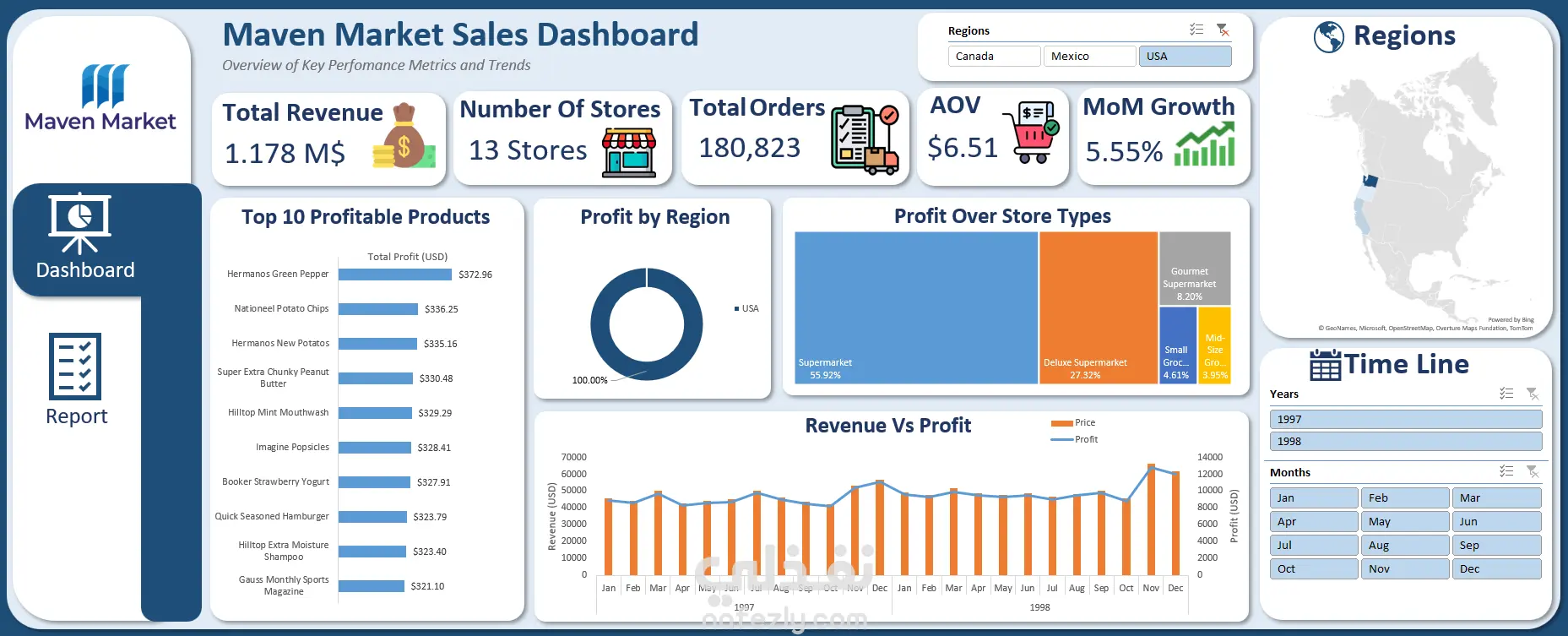Screen dimensions: 1568x636
Task: Clear filter icon on Years slicer
Action: tap(1533, 394)
